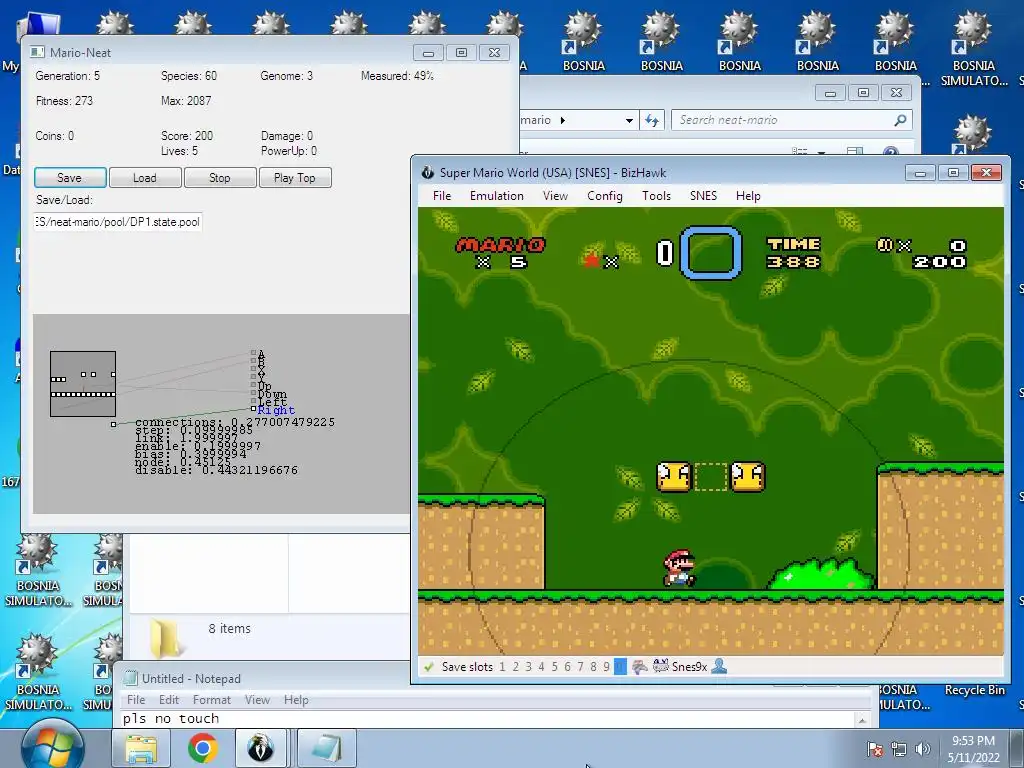This screenshot has height=768, width=1024.
Task: Click the SNES console icon in BizHawk status bar
Action: (660, 666)
